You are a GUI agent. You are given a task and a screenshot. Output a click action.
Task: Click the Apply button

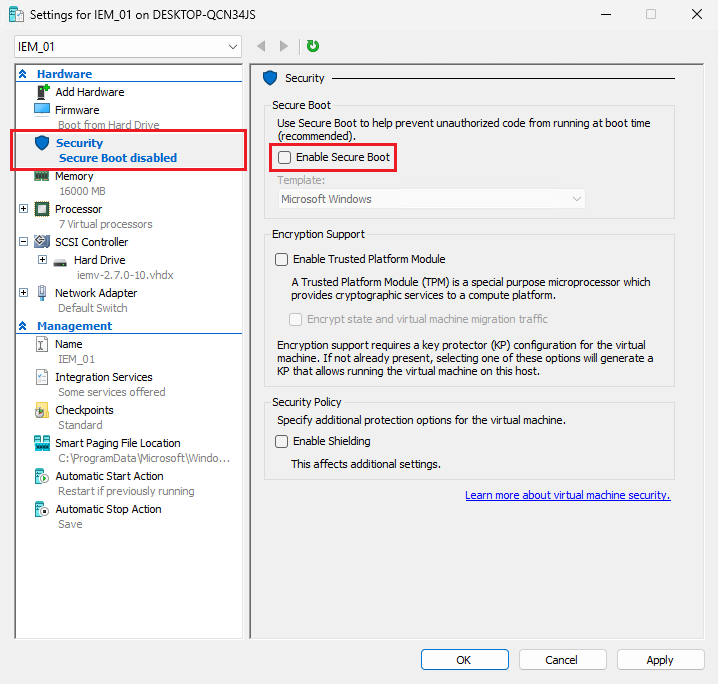pos(660,660)
